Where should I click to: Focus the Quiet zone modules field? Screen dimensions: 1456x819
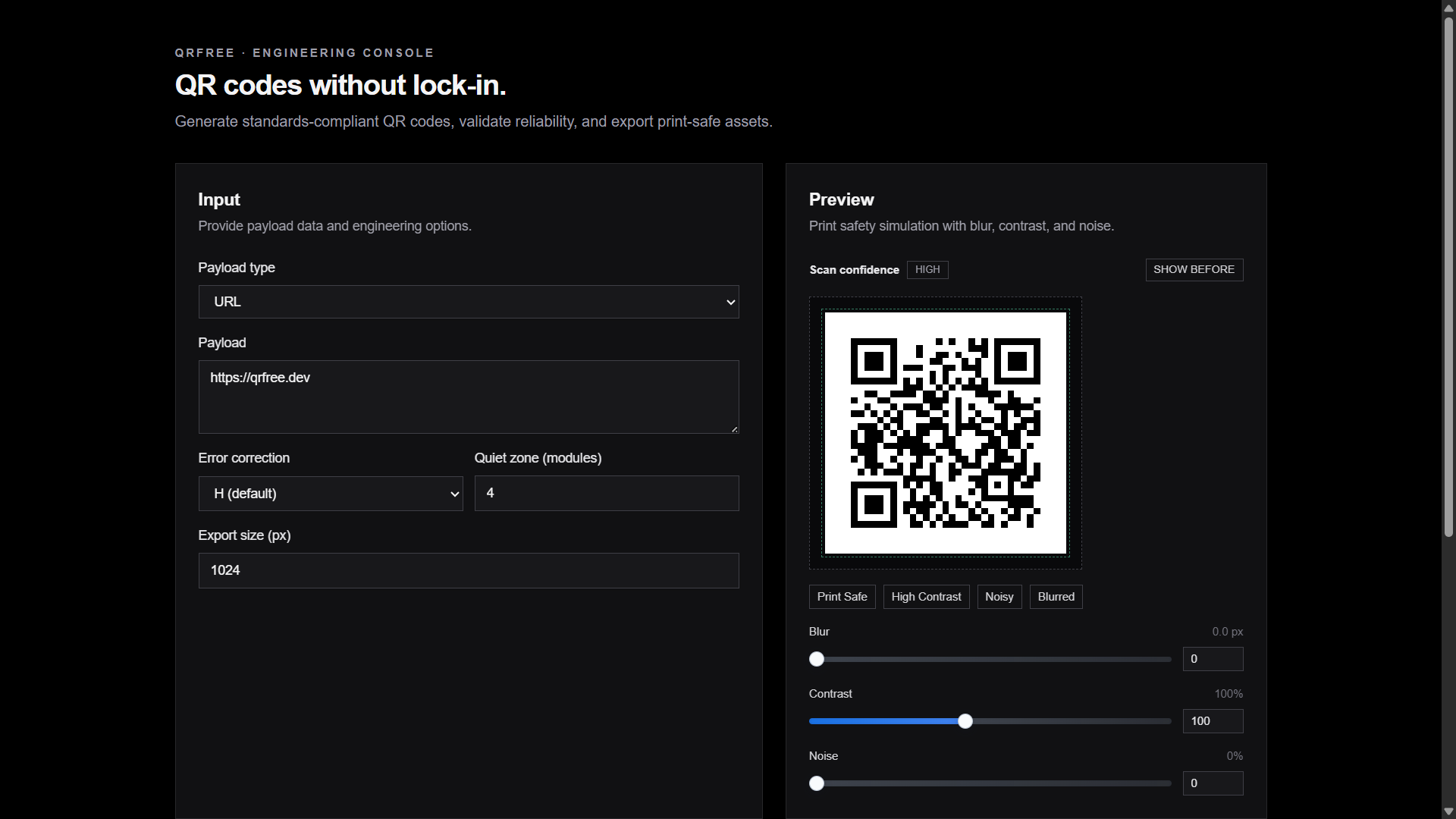coord(606,493)
